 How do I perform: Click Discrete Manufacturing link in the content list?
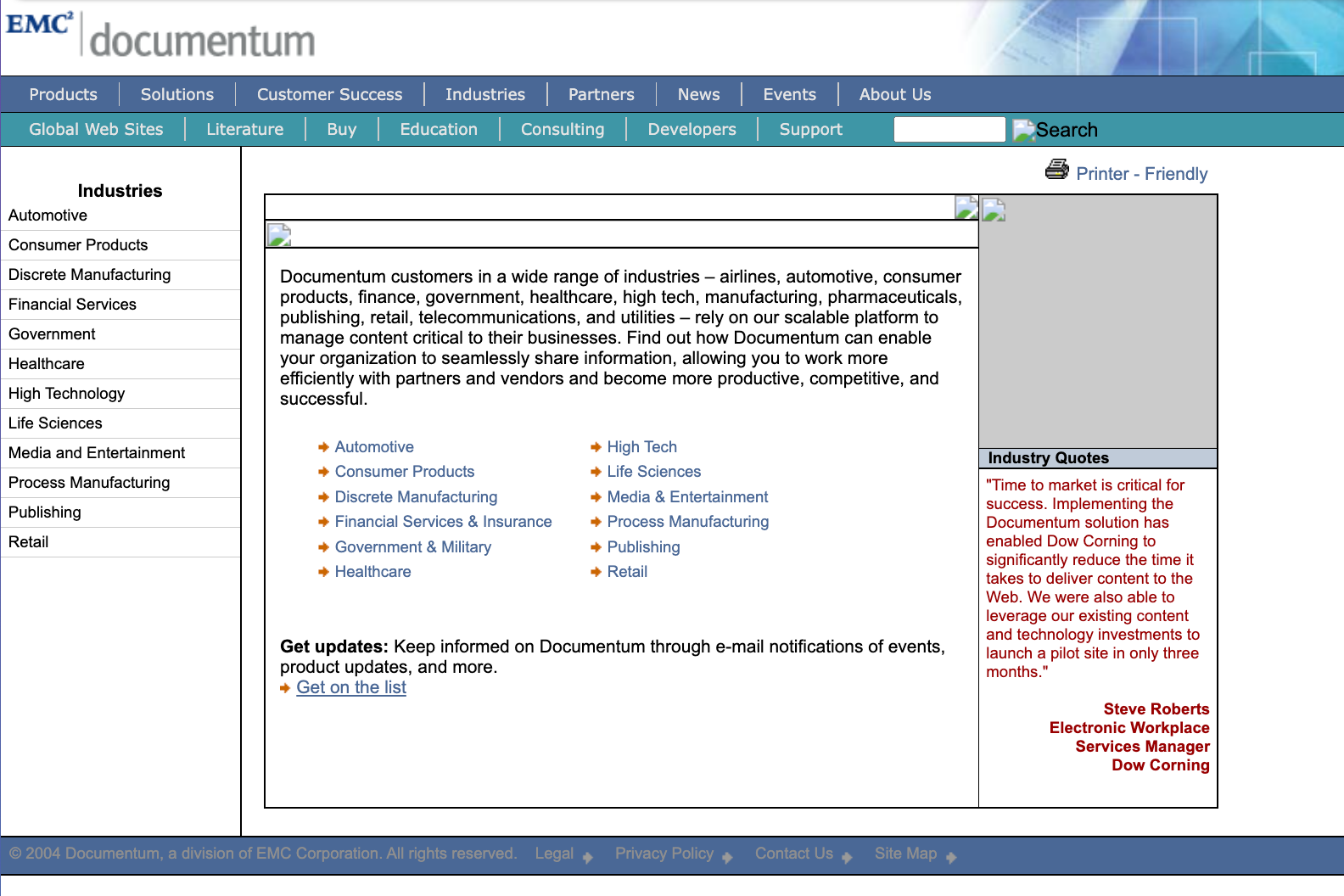pyautogui.click(x=416, y=497)
